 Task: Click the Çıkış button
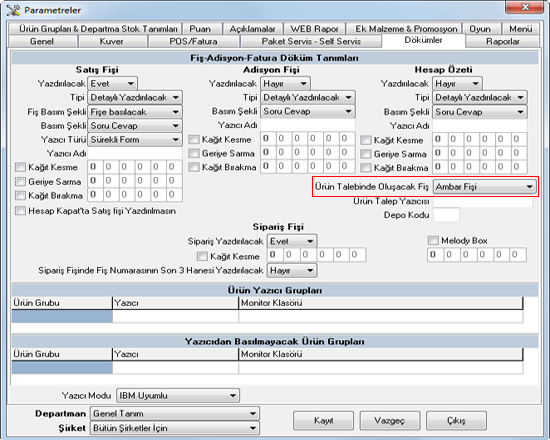pos(456,420)
